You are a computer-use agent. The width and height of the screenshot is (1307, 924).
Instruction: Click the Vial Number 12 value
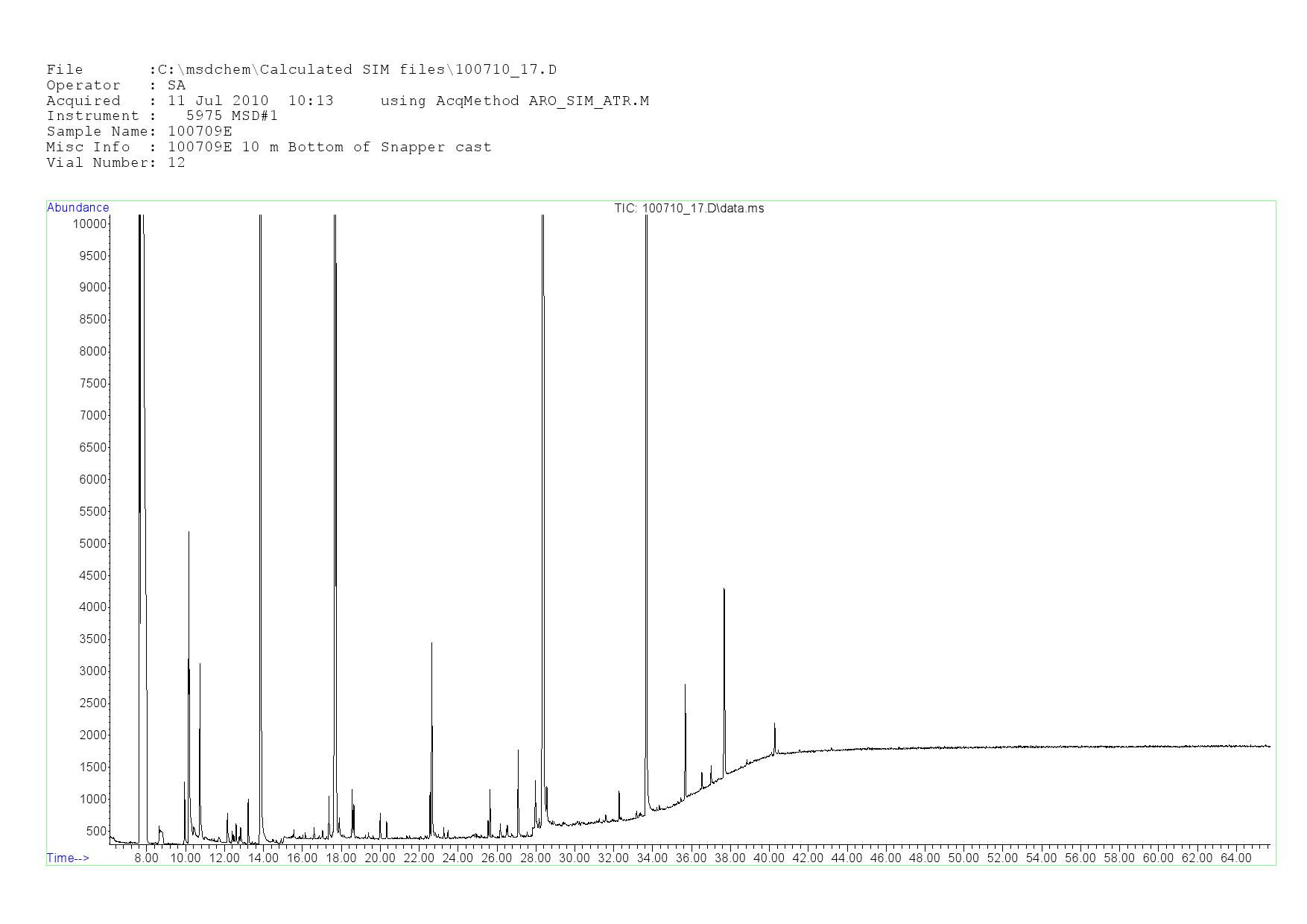pos(177,163)
